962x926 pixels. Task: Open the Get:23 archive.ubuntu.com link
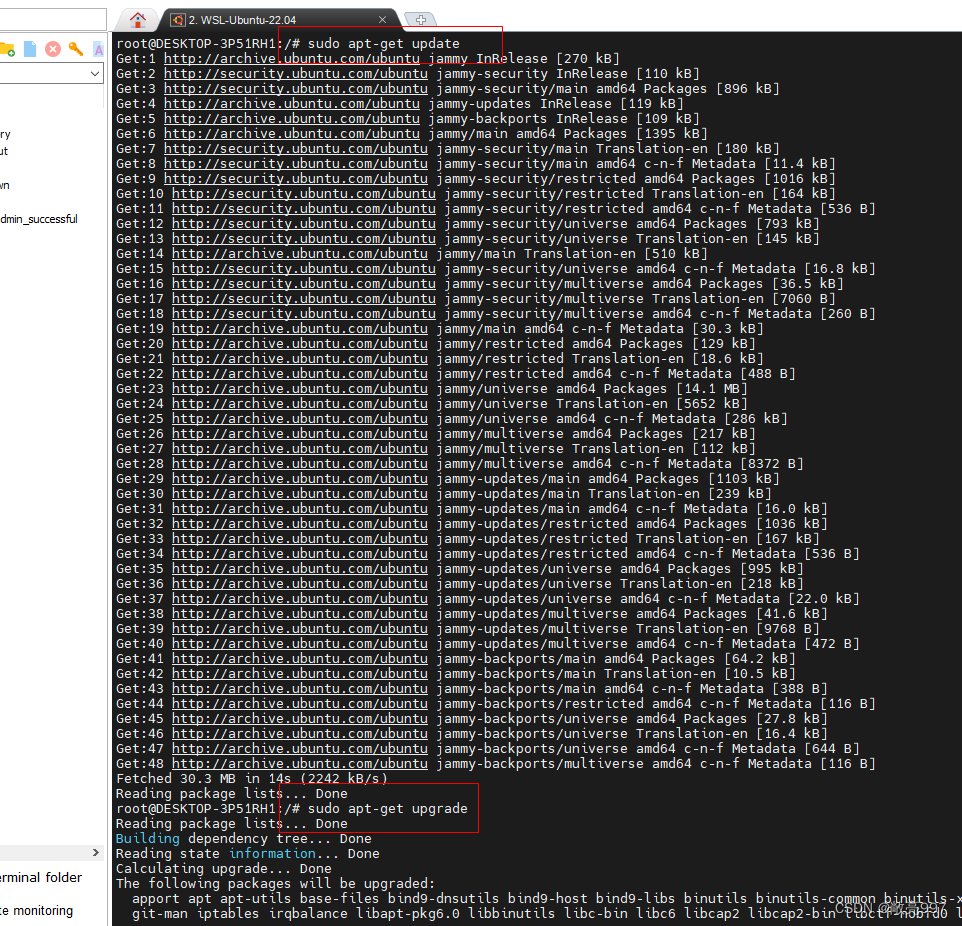(x=300, y=389)
